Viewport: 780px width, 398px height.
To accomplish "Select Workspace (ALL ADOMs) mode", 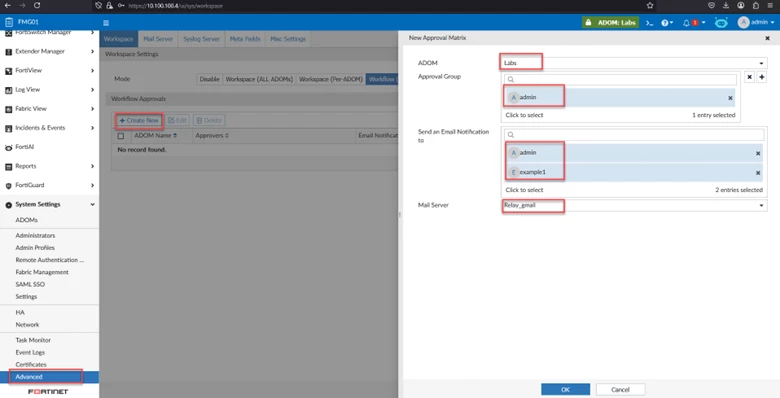I will coord(259,79).
